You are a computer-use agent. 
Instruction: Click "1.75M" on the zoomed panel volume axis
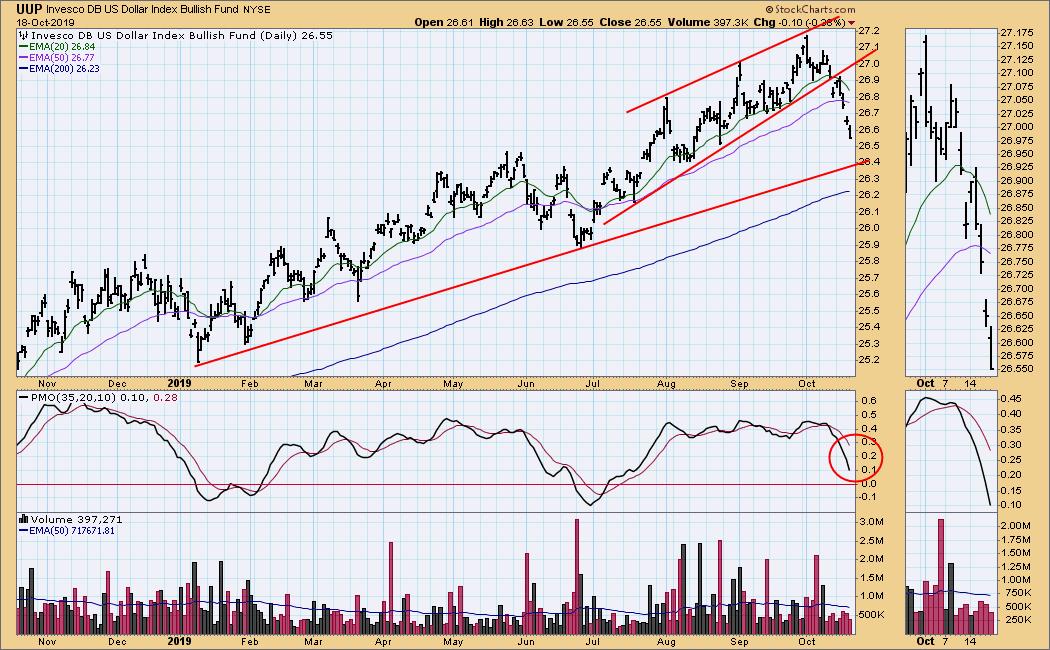click(1018, 540)
